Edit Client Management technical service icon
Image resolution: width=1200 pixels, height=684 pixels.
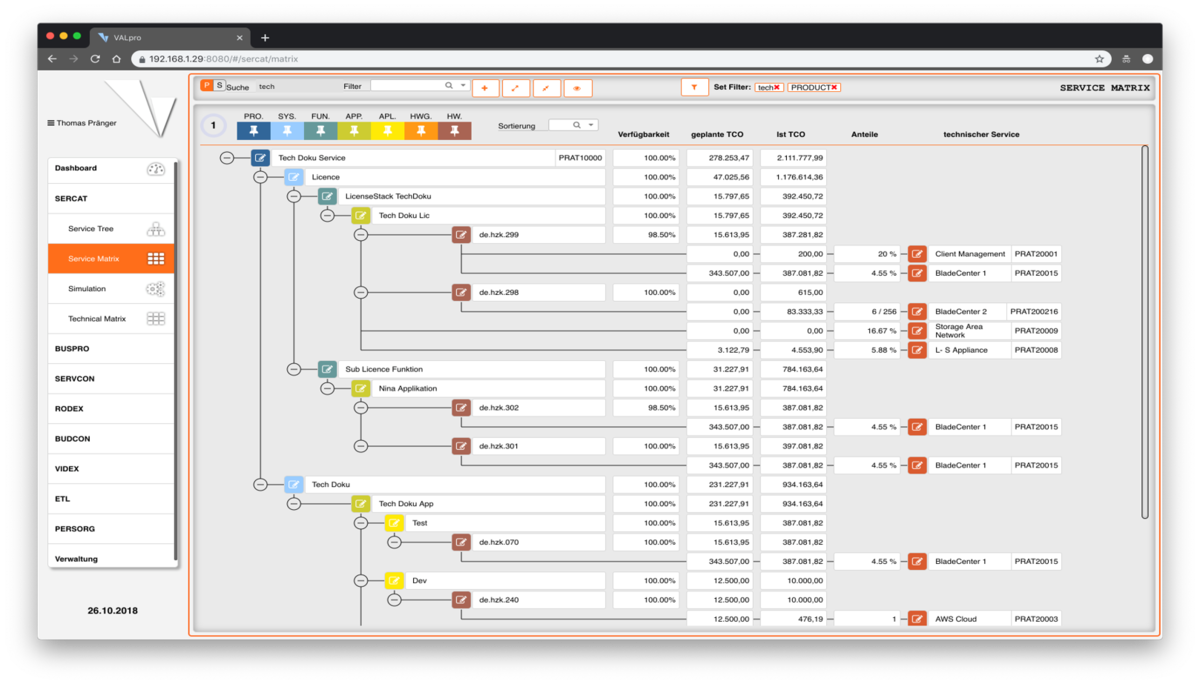[917, 254]
